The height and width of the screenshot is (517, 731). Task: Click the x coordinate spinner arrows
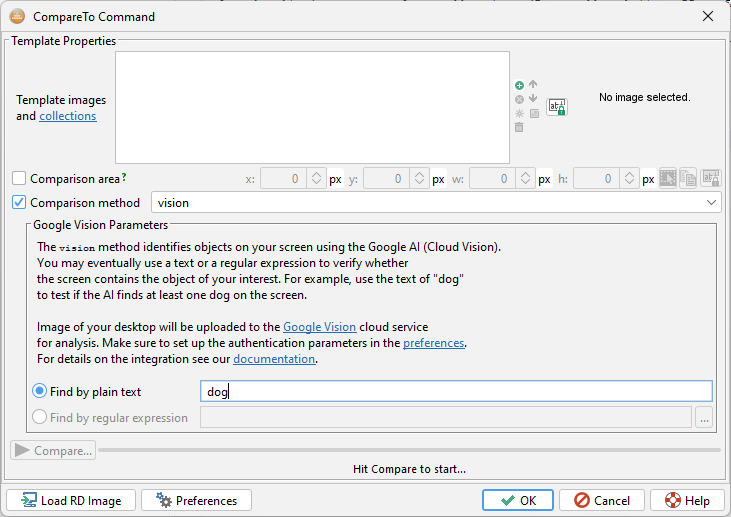pos(315,179)
